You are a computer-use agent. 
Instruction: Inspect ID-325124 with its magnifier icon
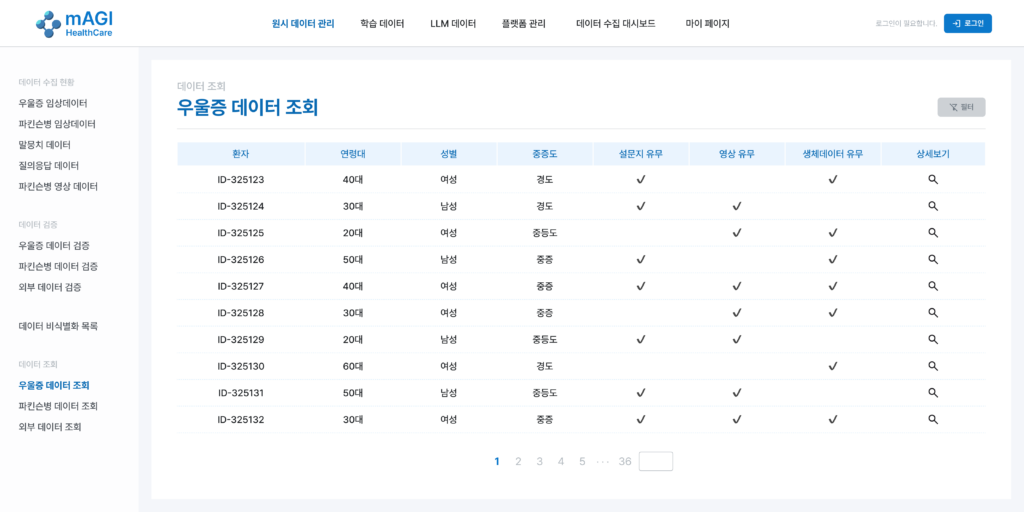[932, 206]
